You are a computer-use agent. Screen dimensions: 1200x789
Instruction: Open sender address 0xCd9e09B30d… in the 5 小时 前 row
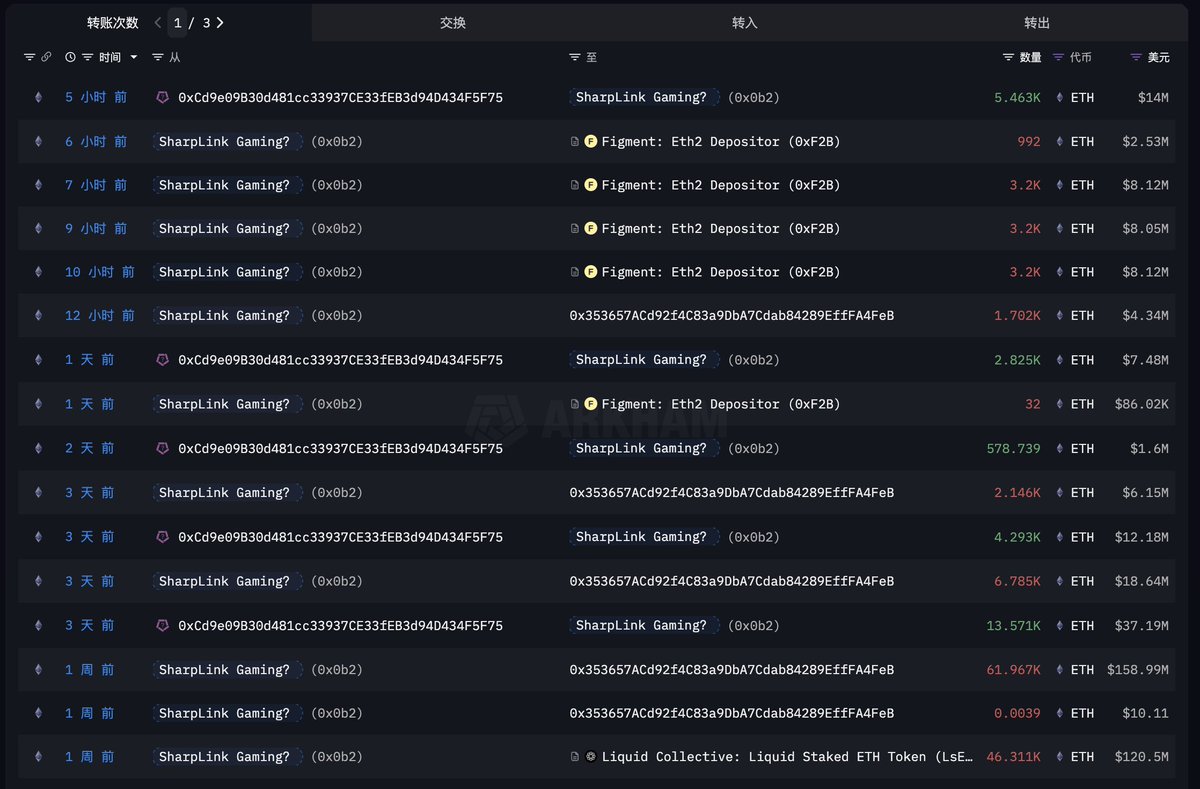(x=340, y=98)
